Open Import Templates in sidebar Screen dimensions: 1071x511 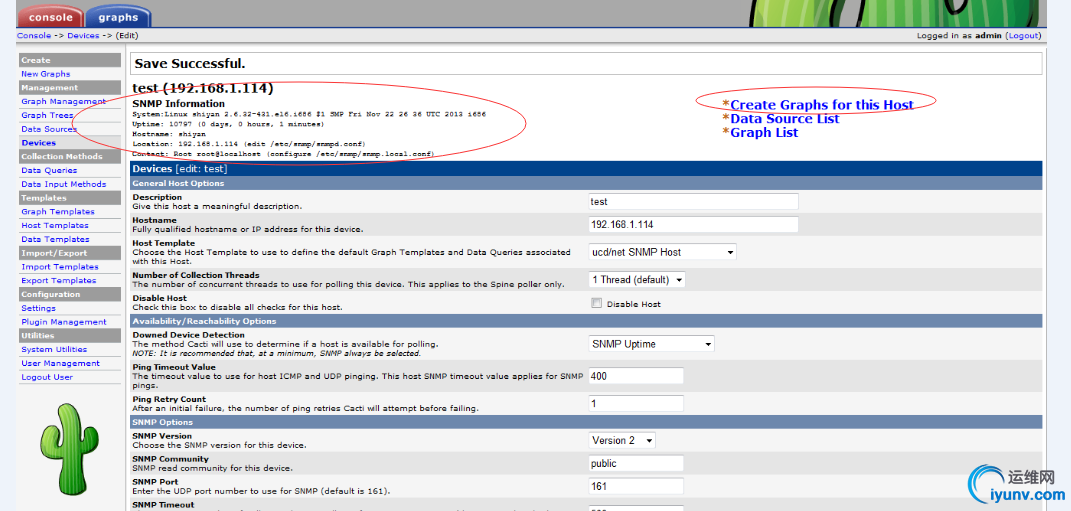click(59, 266)
